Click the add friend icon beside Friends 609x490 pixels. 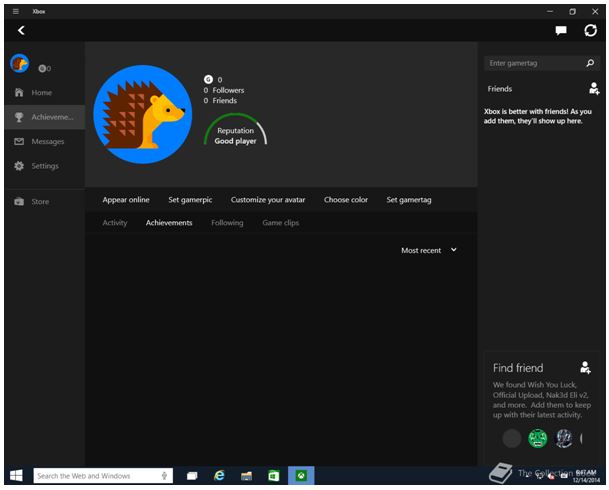coord(593,89)
